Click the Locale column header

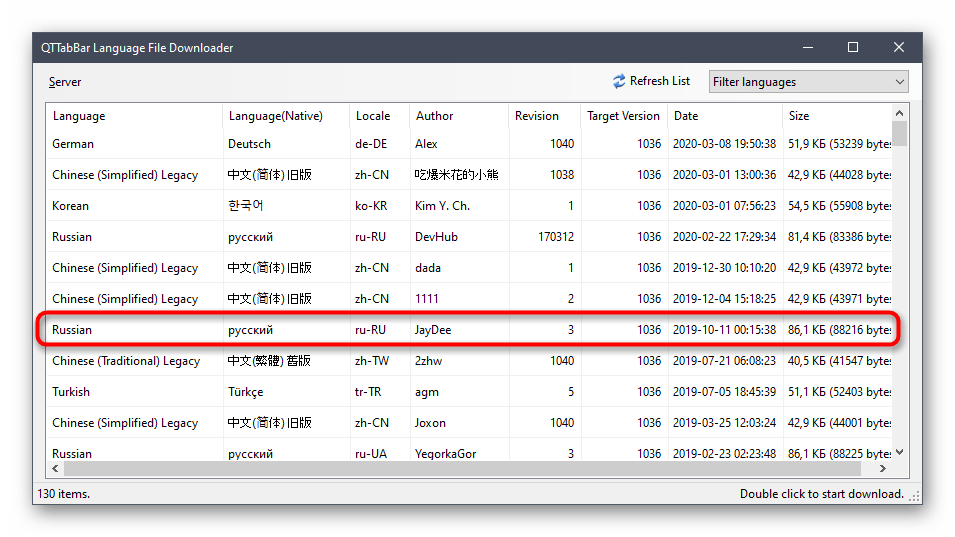378,116
